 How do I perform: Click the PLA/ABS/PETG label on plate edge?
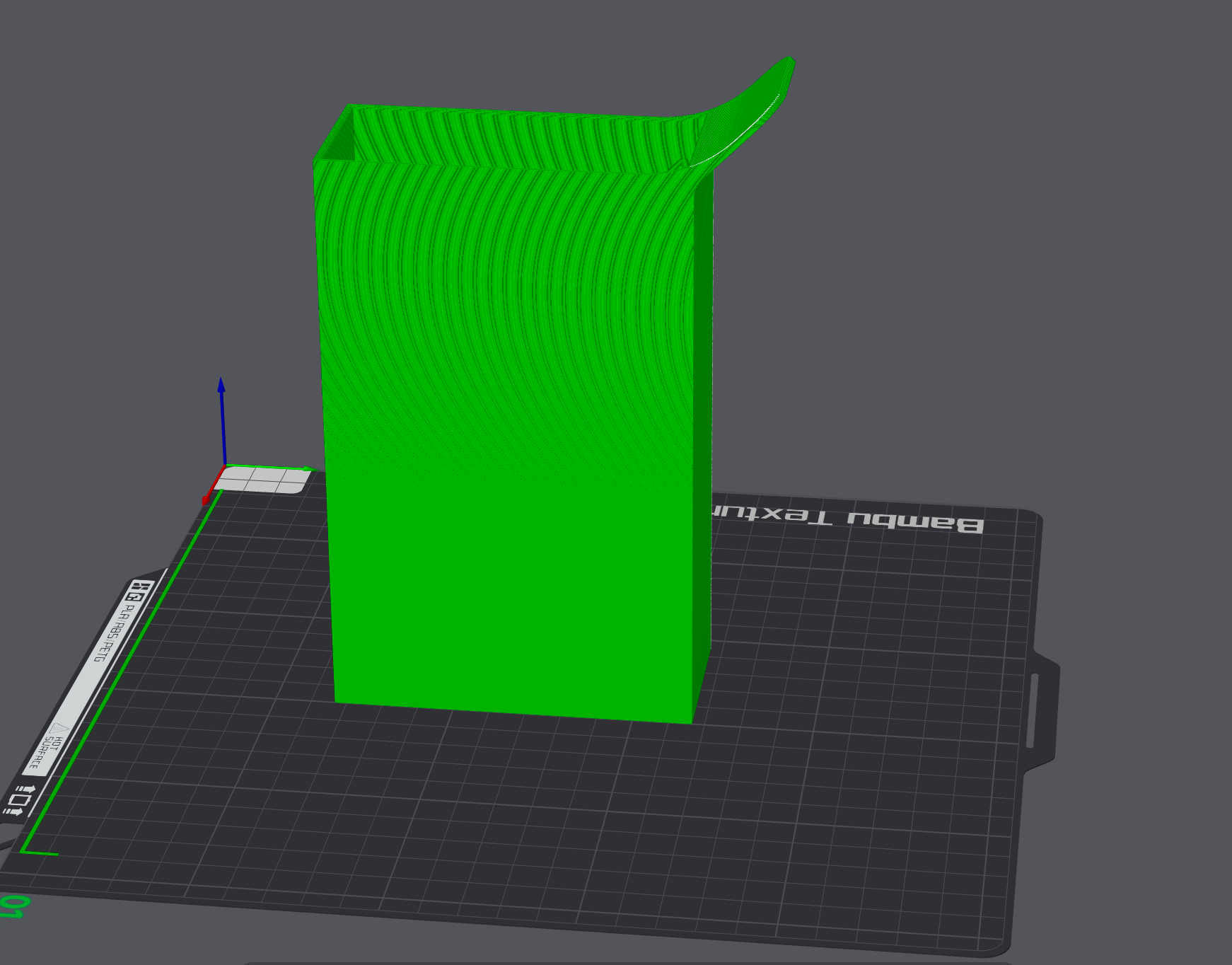coord(115,632)
